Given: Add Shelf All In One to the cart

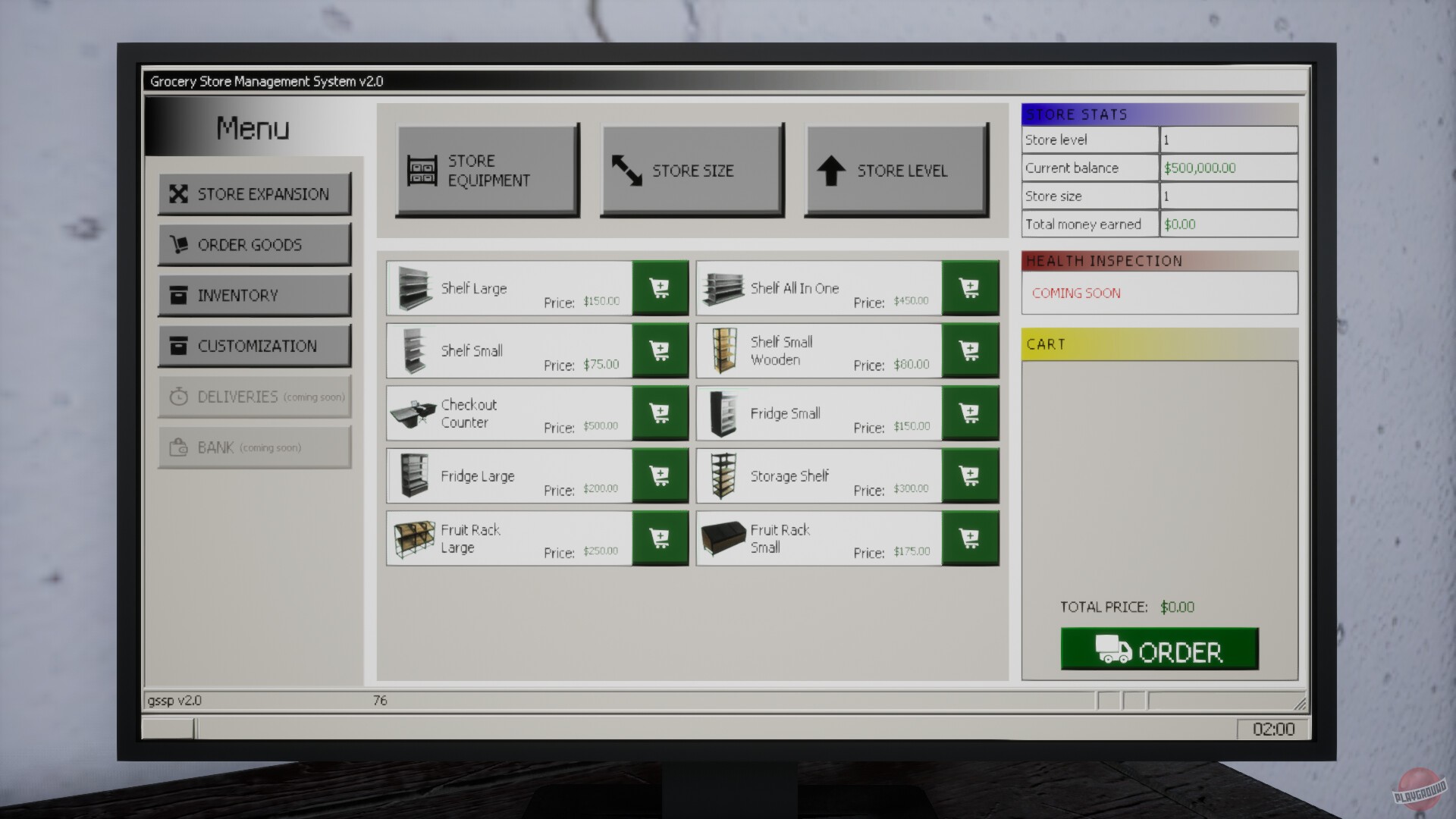Looking at the screenshot, I should click(x=970, y=288).
